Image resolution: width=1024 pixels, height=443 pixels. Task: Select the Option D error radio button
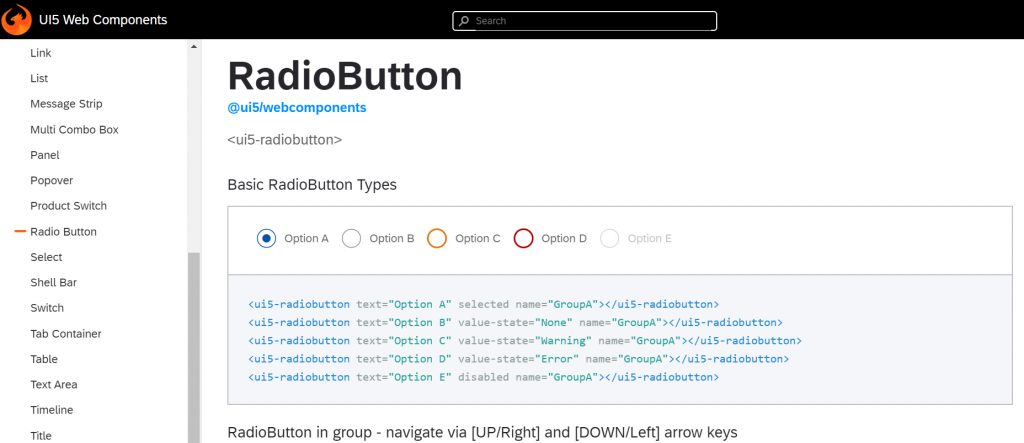click(x=524, y=238)
